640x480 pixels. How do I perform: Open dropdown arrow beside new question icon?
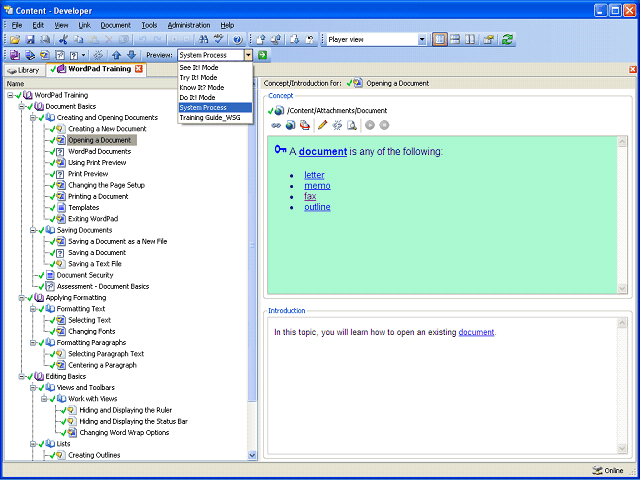pyautogui.click(x=84, y=55)
